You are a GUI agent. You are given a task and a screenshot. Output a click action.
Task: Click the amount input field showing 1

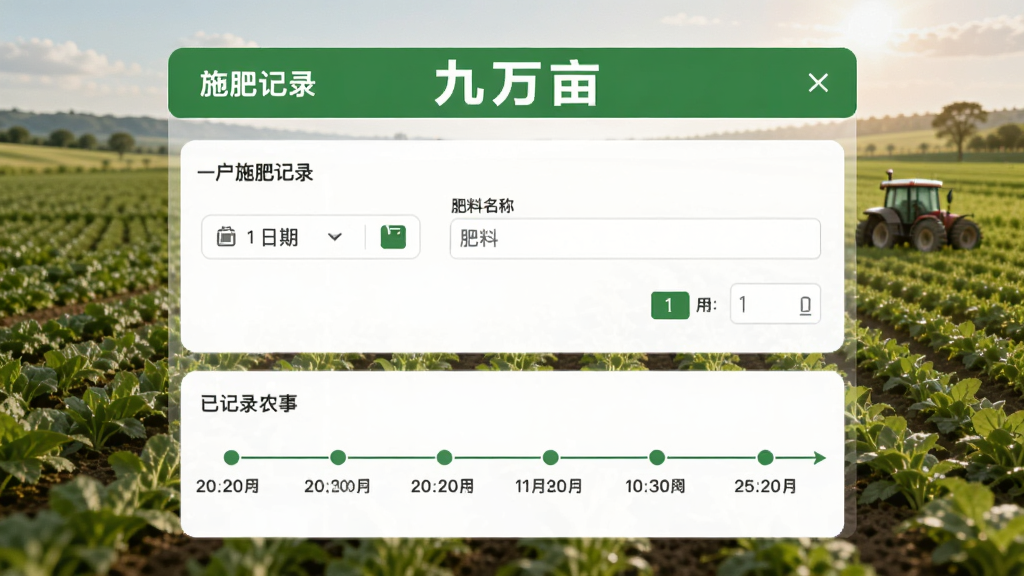(775, 304)
